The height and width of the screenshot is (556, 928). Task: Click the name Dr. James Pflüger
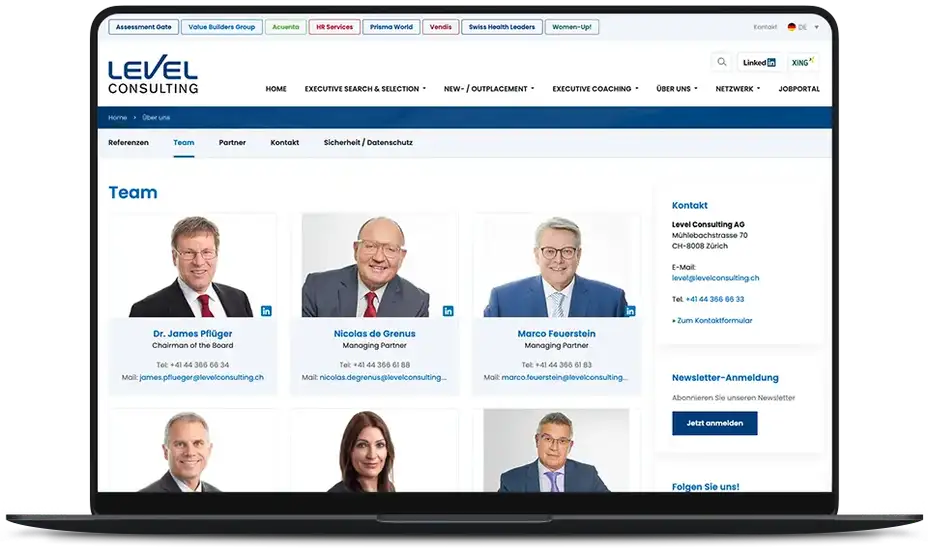pyautogui.click(x=192, y=334)
